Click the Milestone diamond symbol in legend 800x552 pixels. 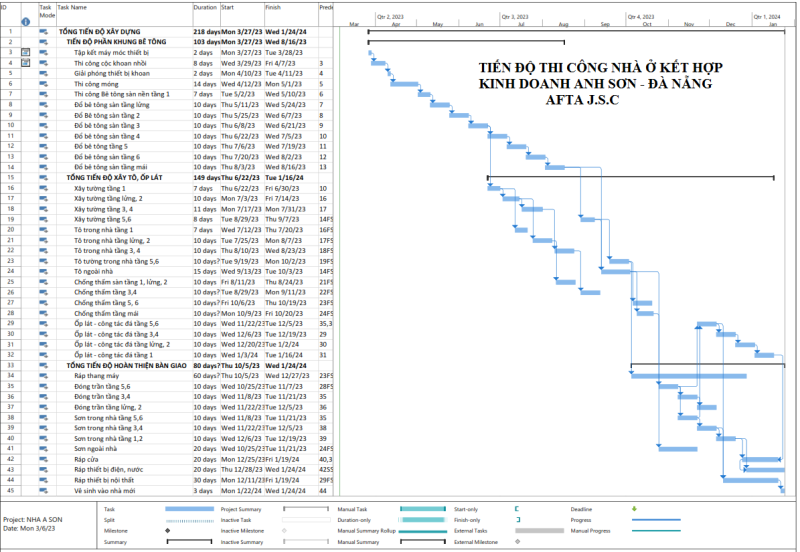pos(166,530)
